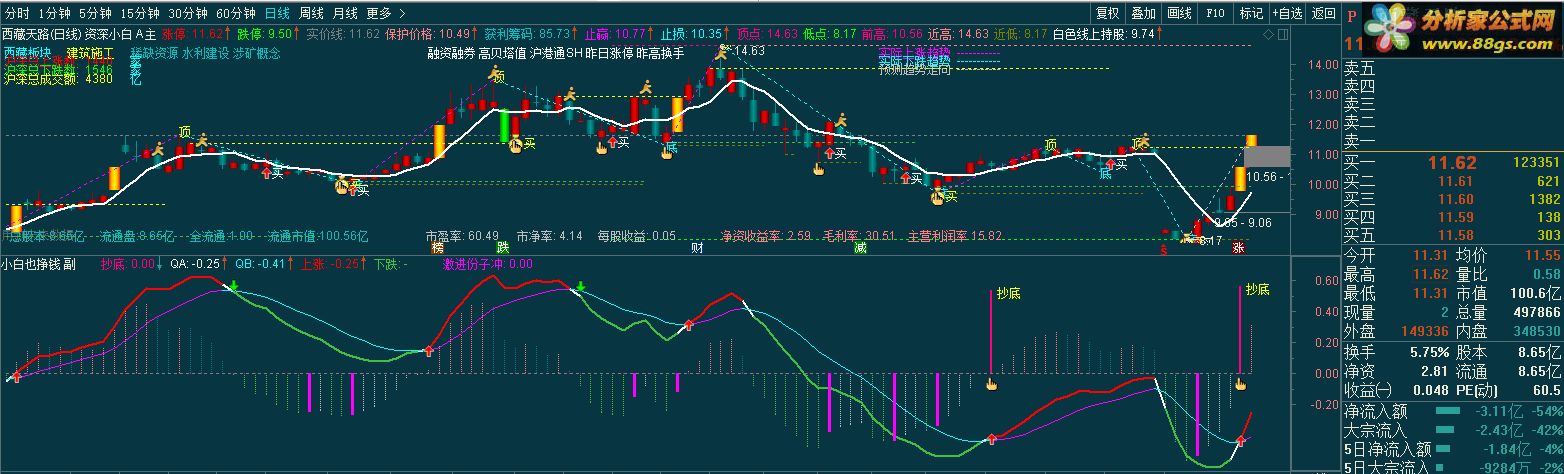
Task: Click the 减 marker on the time axis
Action: [x=860, y=247]
